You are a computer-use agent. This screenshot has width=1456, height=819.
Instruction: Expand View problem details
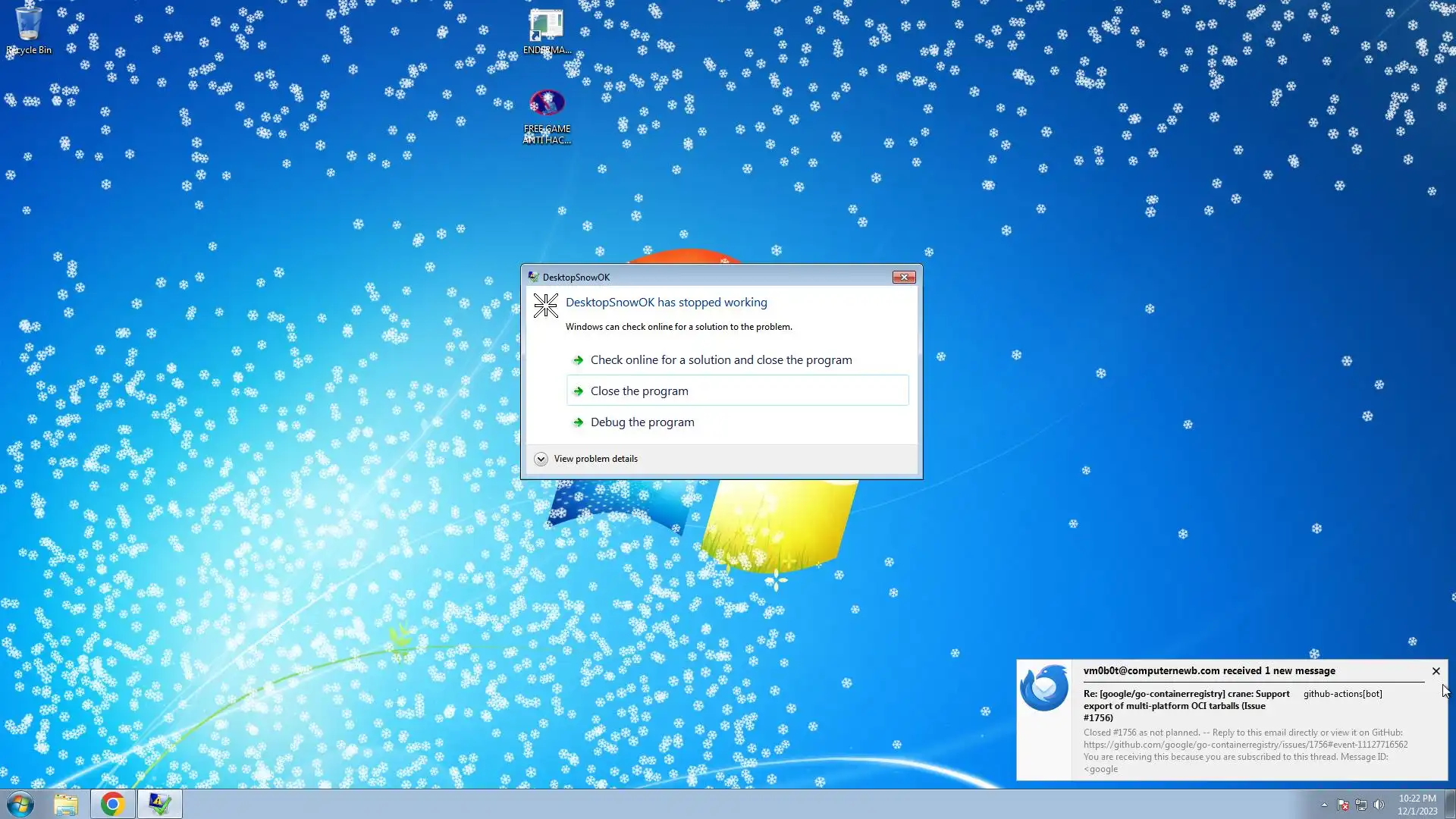click(x=541, y=459)
